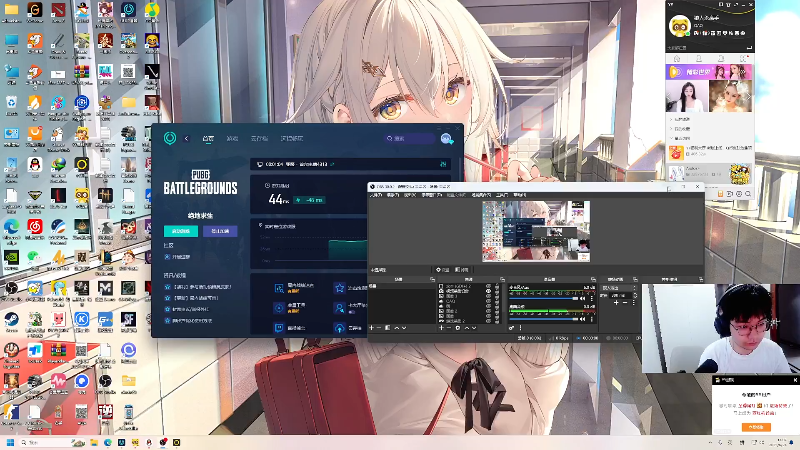Click the transition duration spinner arrows
Image resolution: width=800 pixels, height=450 pixels.
coord(635,295)
